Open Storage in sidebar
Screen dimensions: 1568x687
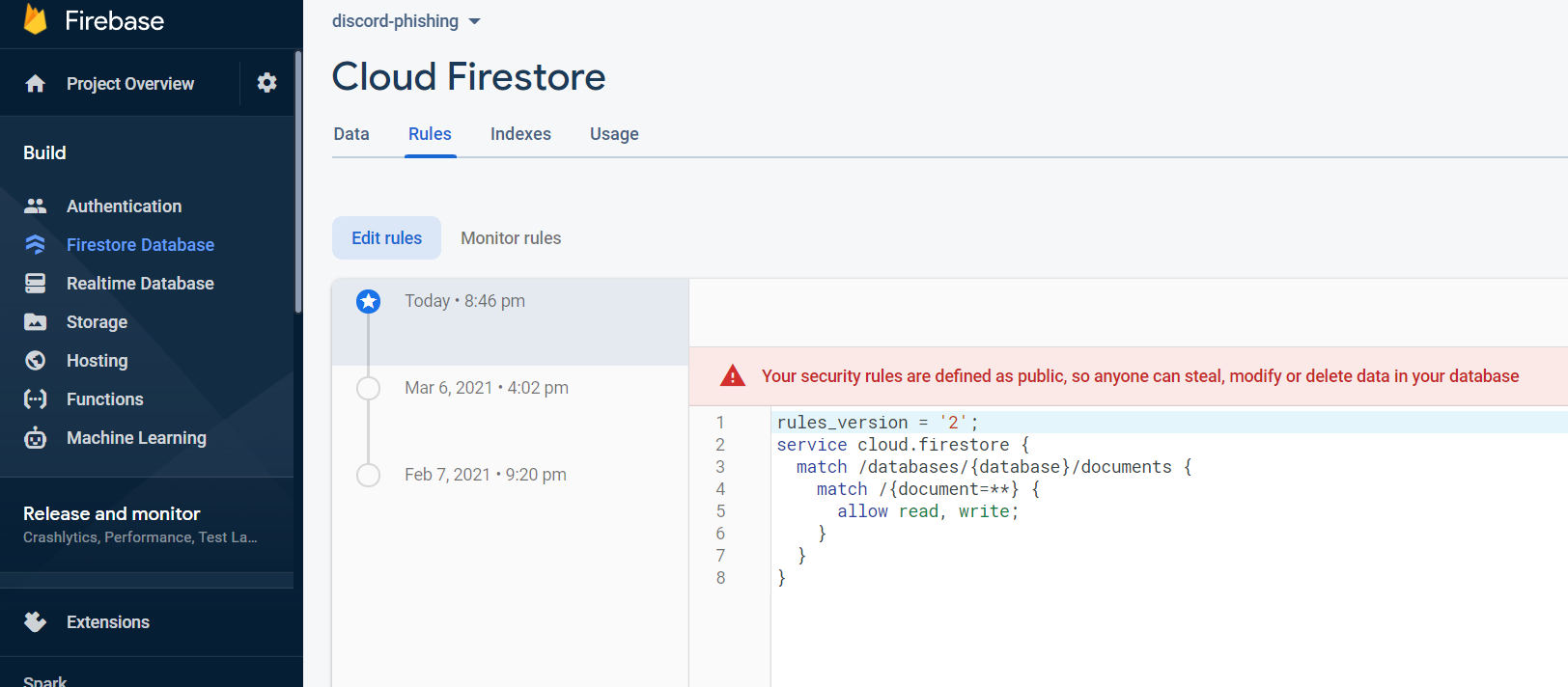(97, 321)
